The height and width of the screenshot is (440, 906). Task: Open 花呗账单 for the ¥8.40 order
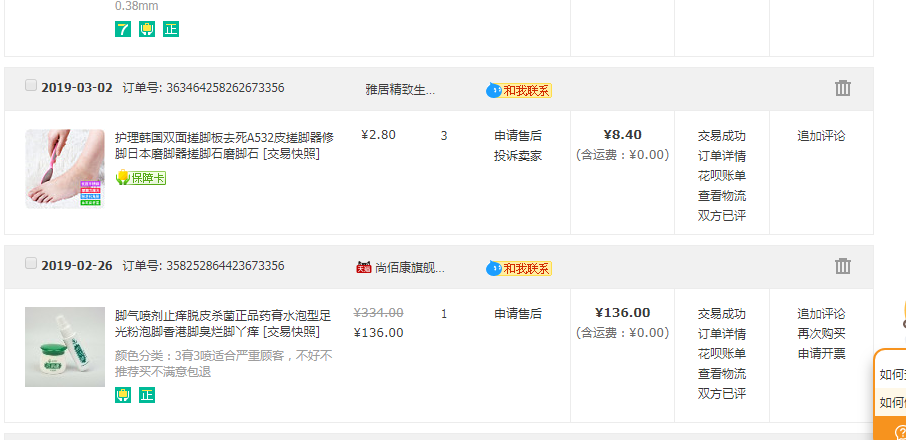[x=722, y=176]
